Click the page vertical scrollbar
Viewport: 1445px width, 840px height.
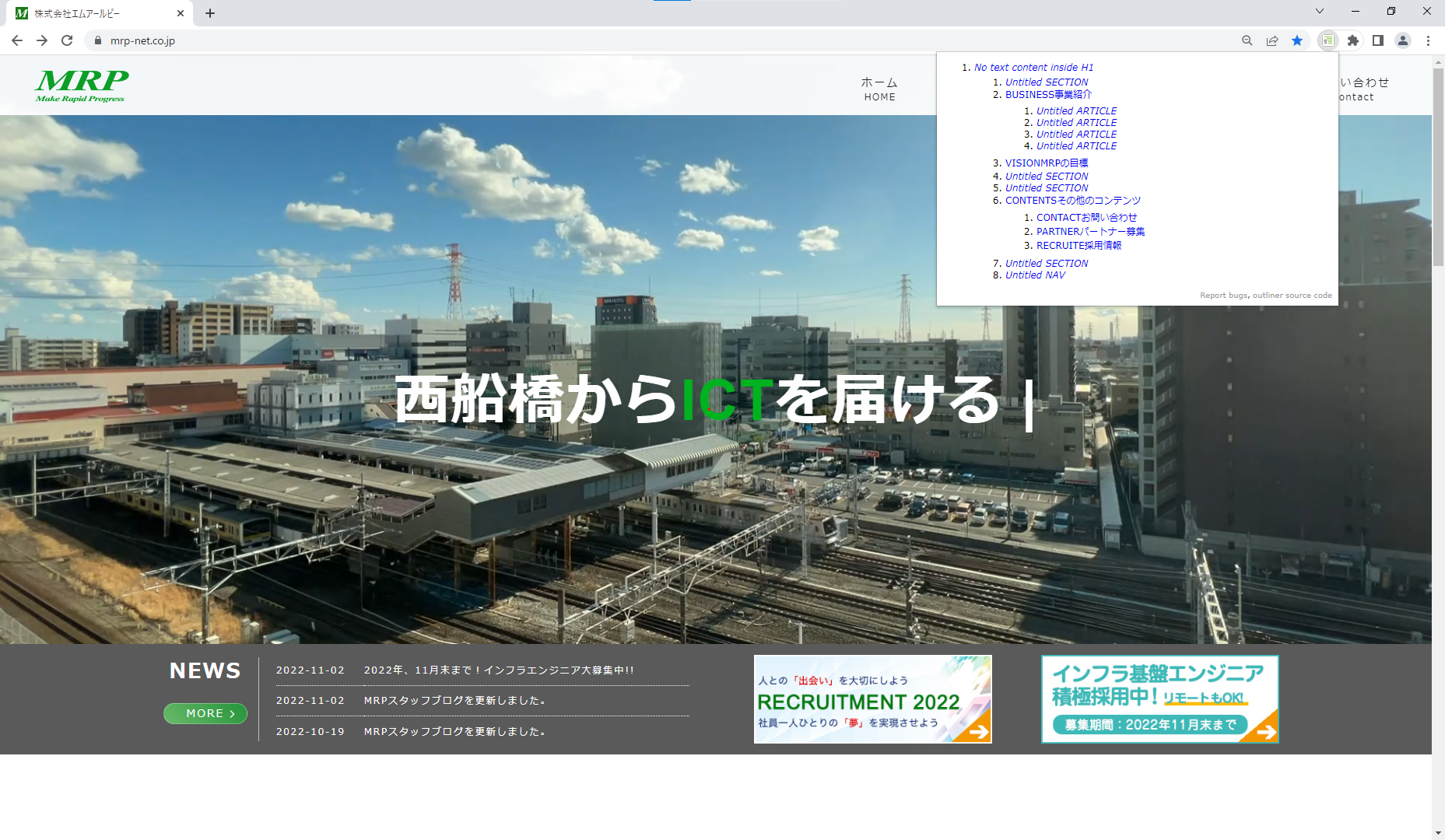[x=1438, y=467]
